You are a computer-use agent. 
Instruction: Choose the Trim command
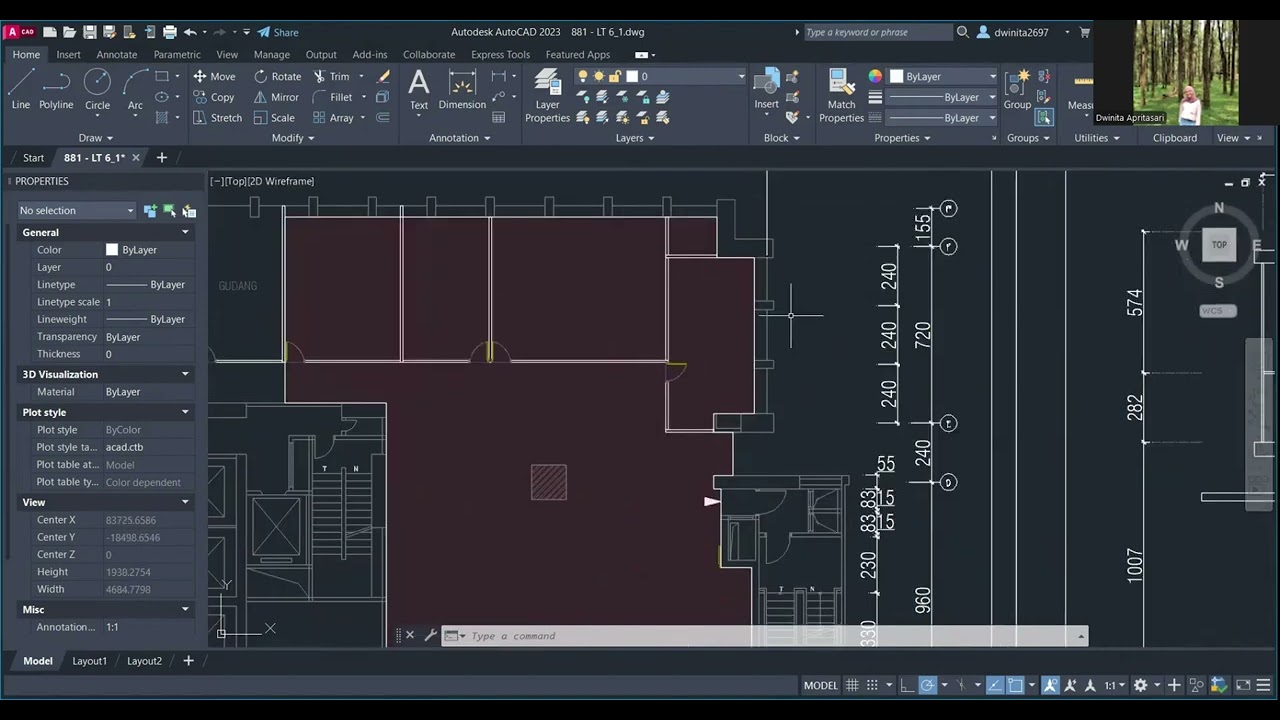[x=331, y=76]
